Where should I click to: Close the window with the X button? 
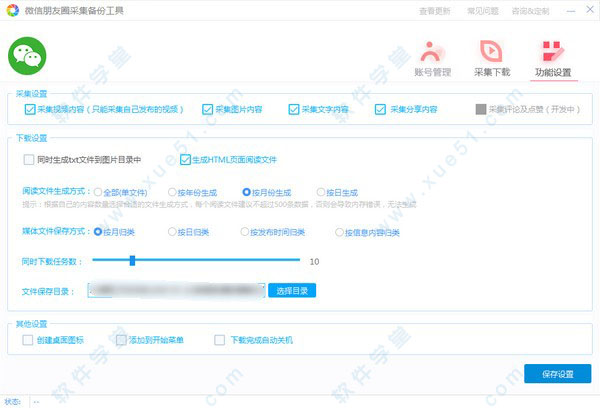tap(590, 10)
